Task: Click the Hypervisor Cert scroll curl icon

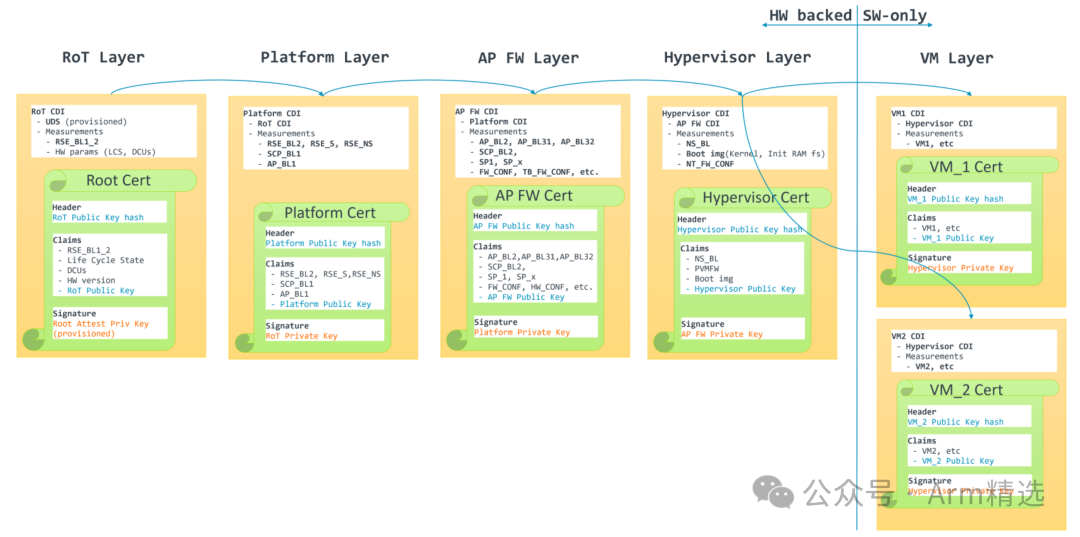Action: pyautogui.click(x=660, y=342)
